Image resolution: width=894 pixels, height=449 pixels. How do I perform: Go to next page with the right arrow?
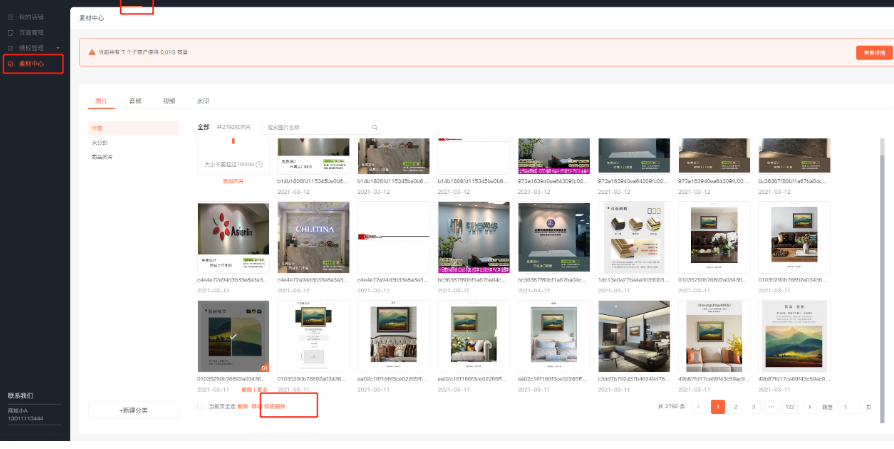coord(810,407)
